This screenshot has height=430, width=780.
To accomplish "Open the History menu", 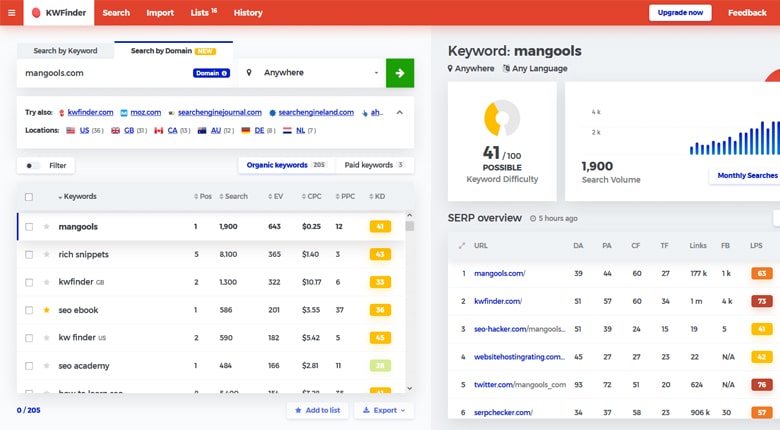I will pos(248,13).
